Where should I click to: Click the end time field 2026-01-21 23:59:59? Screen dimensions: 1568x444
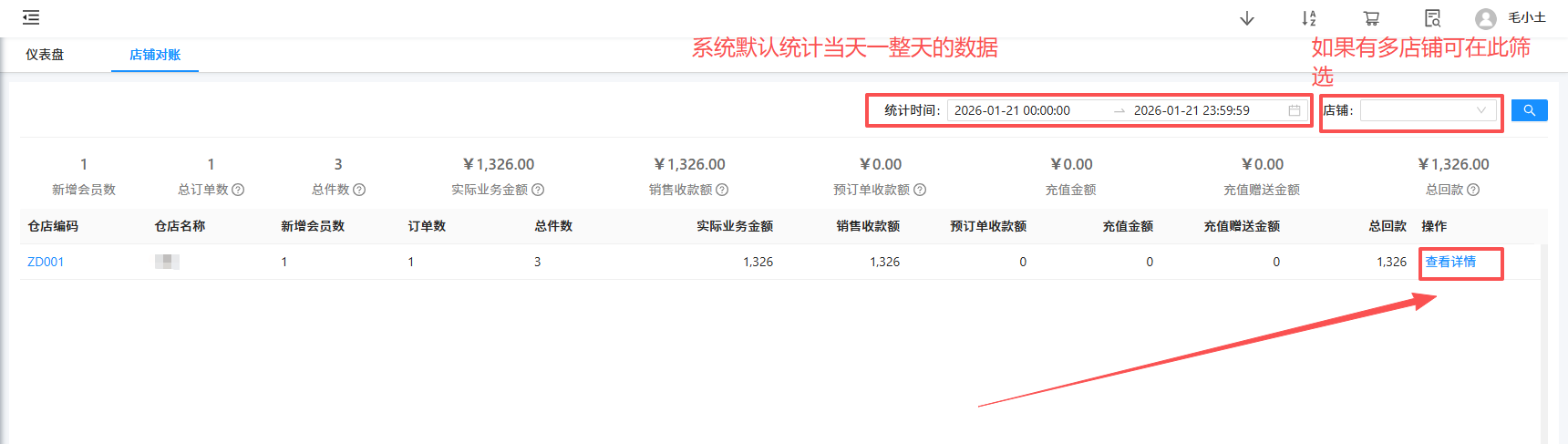pos(1191,110)
